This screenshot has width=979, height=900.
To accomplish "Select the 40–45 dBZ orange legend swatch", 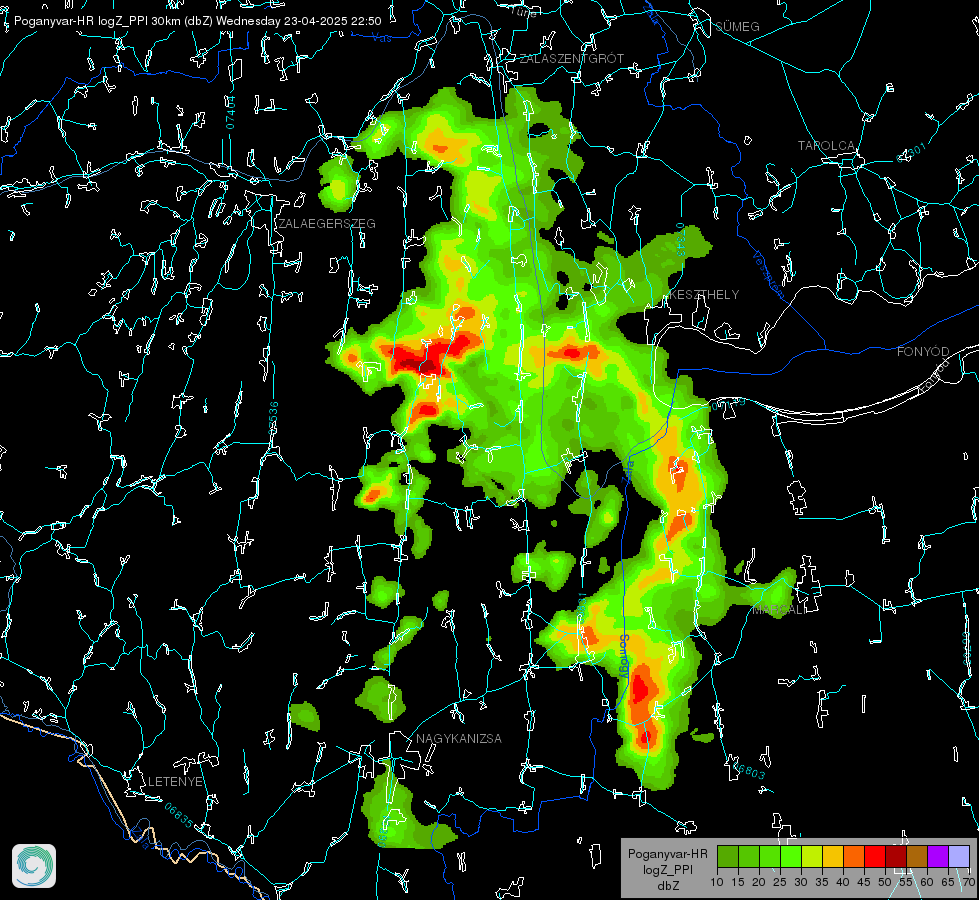I will (854, 856).
